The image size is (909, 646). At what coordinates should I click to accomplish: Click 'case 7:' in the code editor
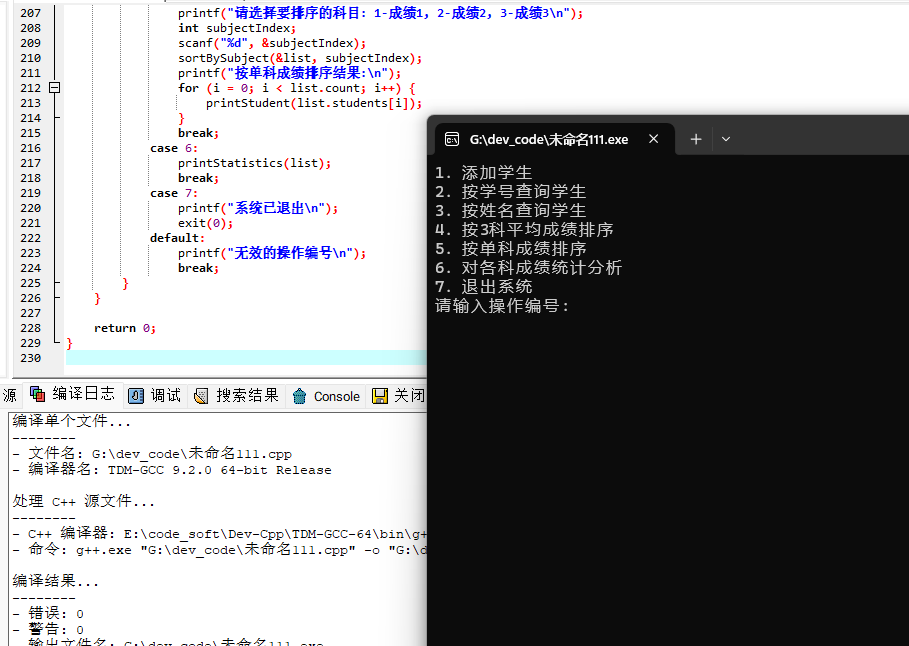(174, 193)
